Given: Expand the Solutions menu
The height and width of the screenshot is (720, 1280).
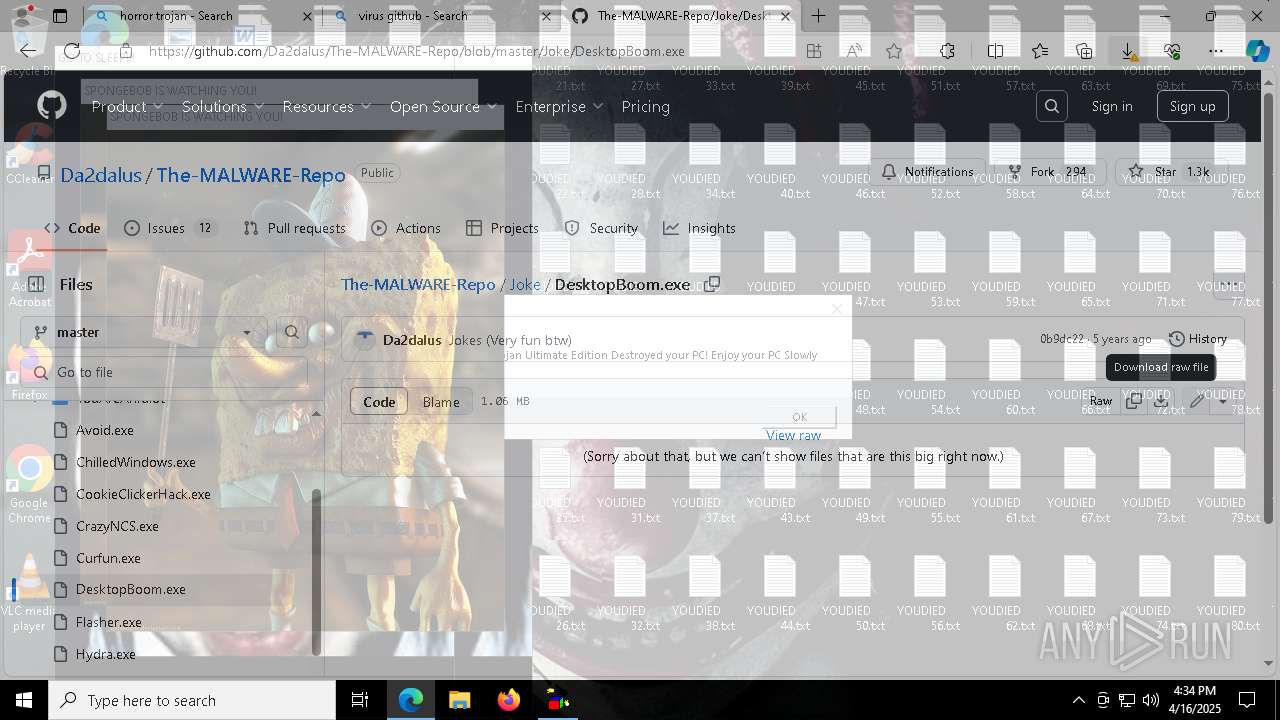Looking at the screenshot, I should pyautogui.click(x=223, y=106).
